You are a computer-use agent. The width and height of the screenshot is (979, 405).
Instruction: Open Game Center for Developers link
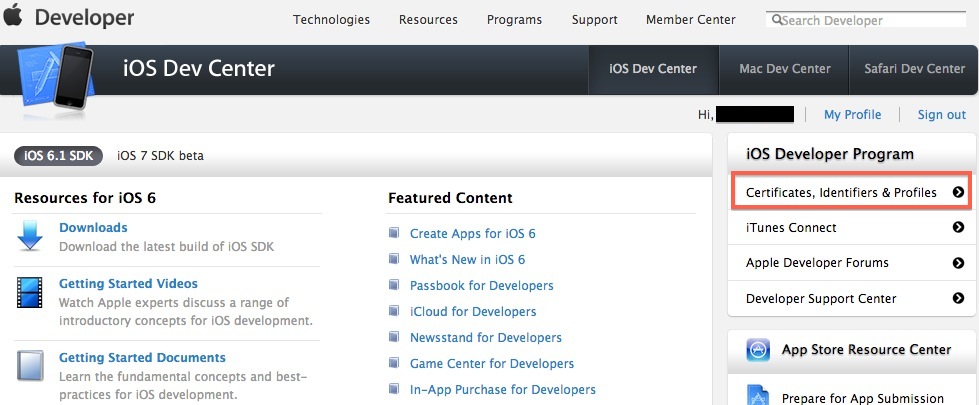[x=491, y=364]
